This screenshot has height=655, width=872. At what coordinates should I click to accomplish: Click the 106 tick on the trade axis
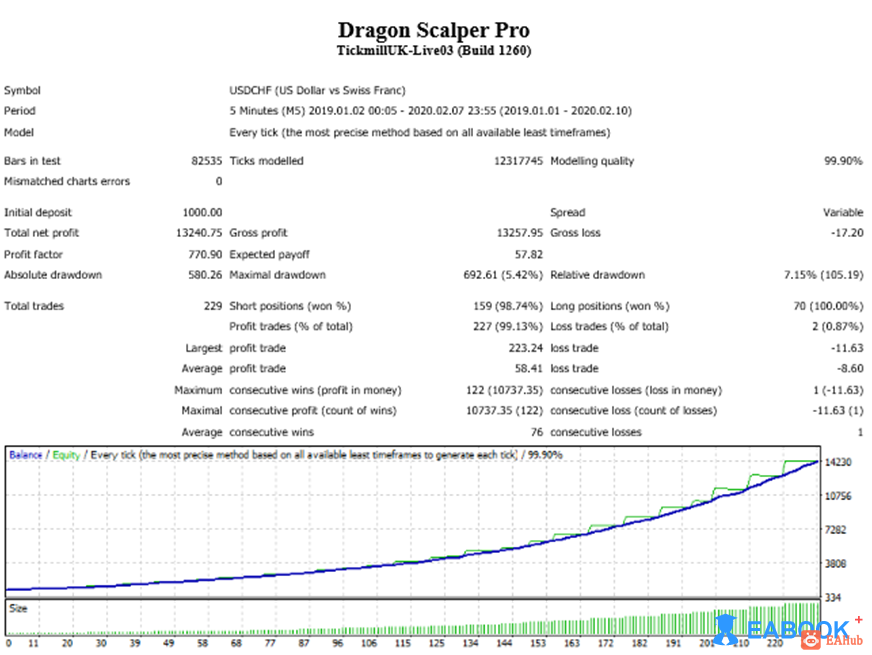click(x=369, y=643)
